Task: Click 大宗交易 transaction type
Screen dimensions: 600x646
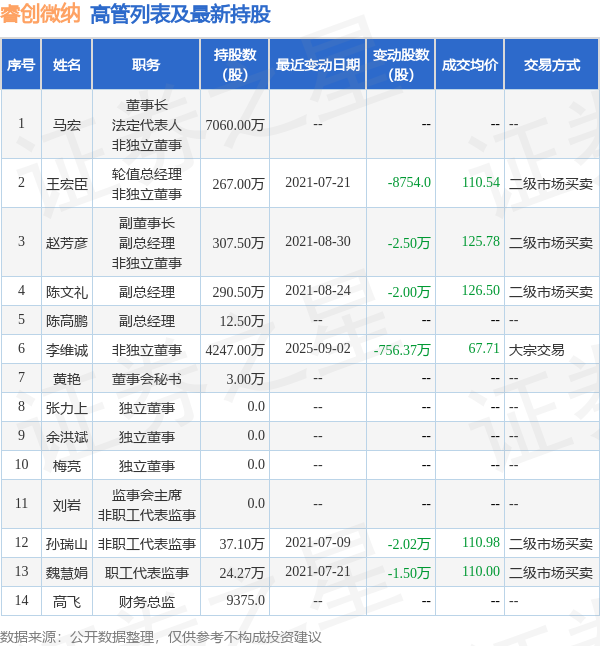Action: coord(536,350)
